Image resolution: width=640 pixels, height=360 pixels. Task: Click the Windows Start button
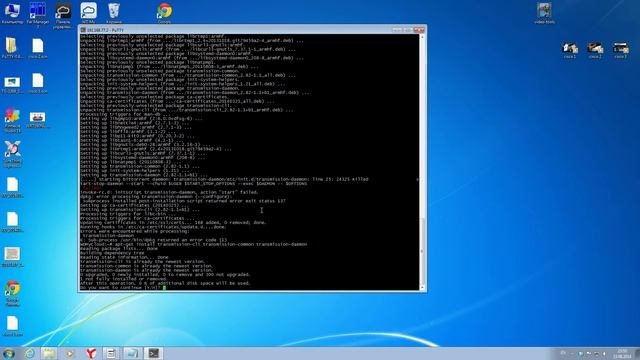tap(8, 353)
